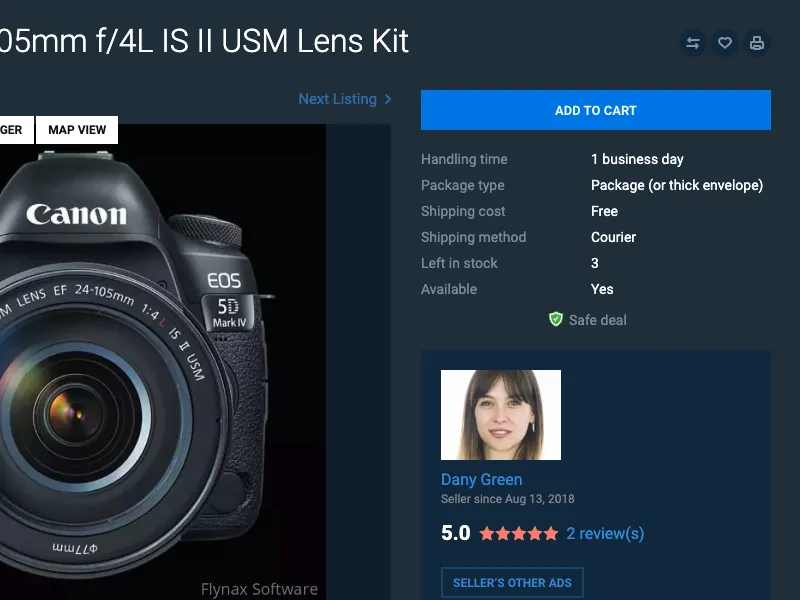
Task: Click the 'Package (or thick envelope)' value
Action: click(x=677, y=185)
